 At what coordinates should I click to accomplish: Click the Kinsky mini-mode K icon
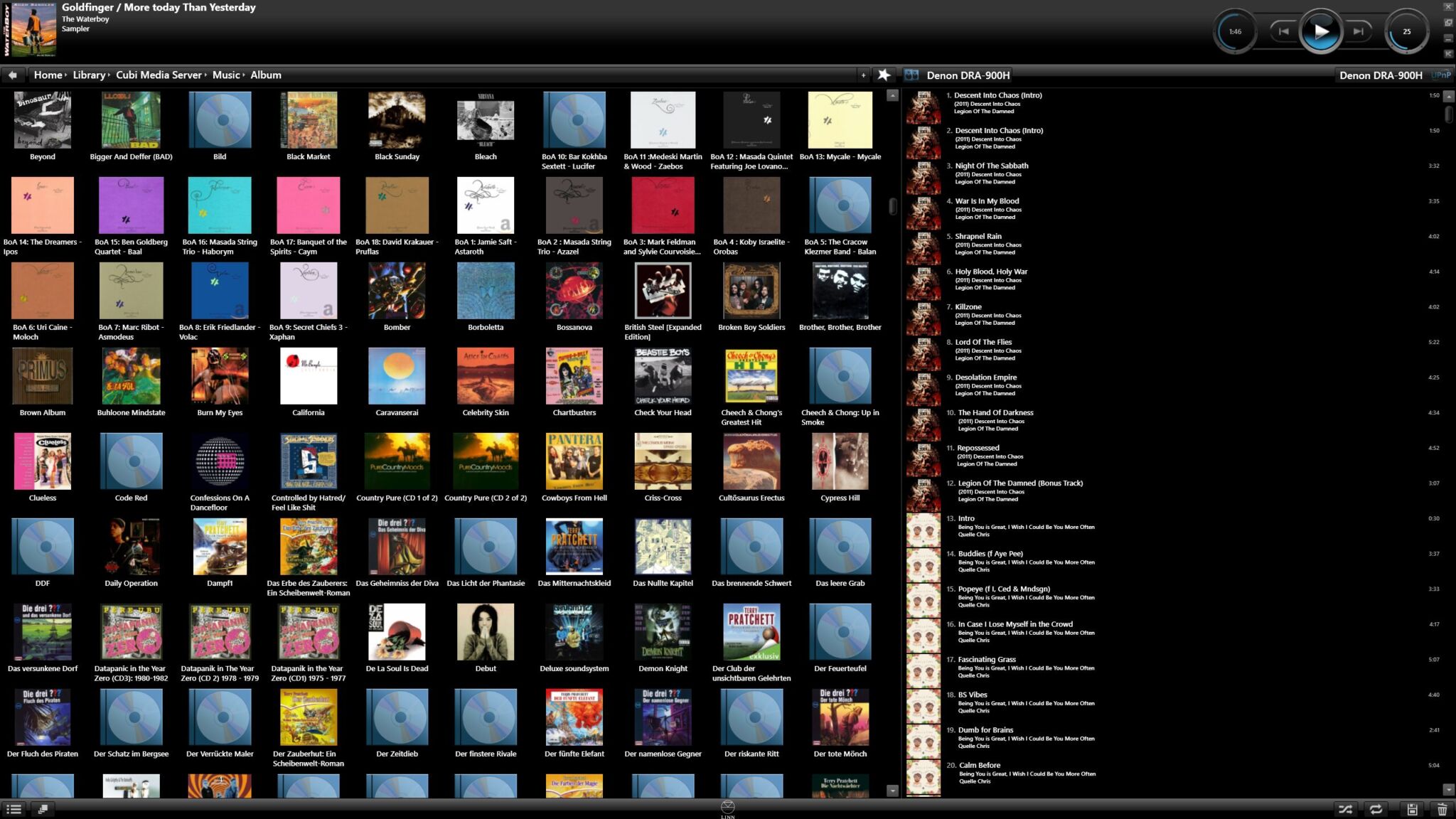click(1448, 53)
